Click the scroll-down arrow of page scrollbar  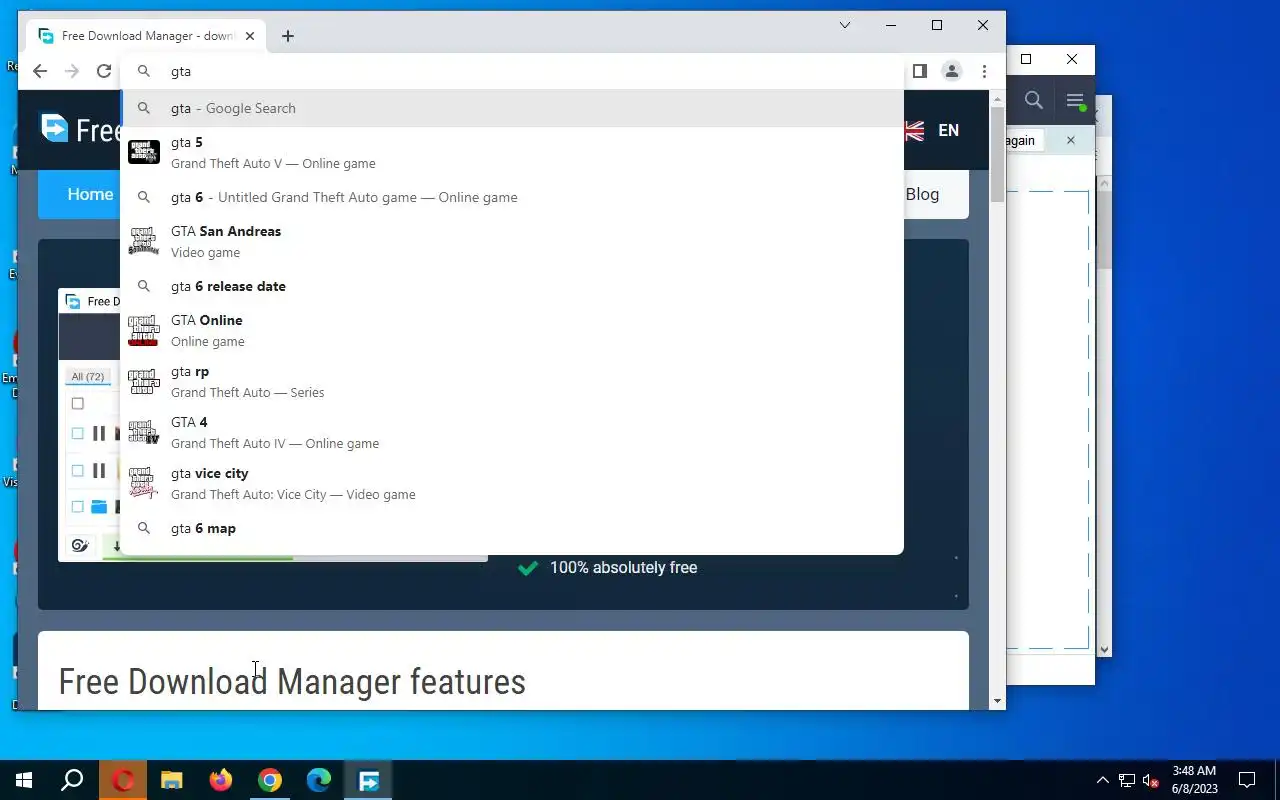point(997,701)
